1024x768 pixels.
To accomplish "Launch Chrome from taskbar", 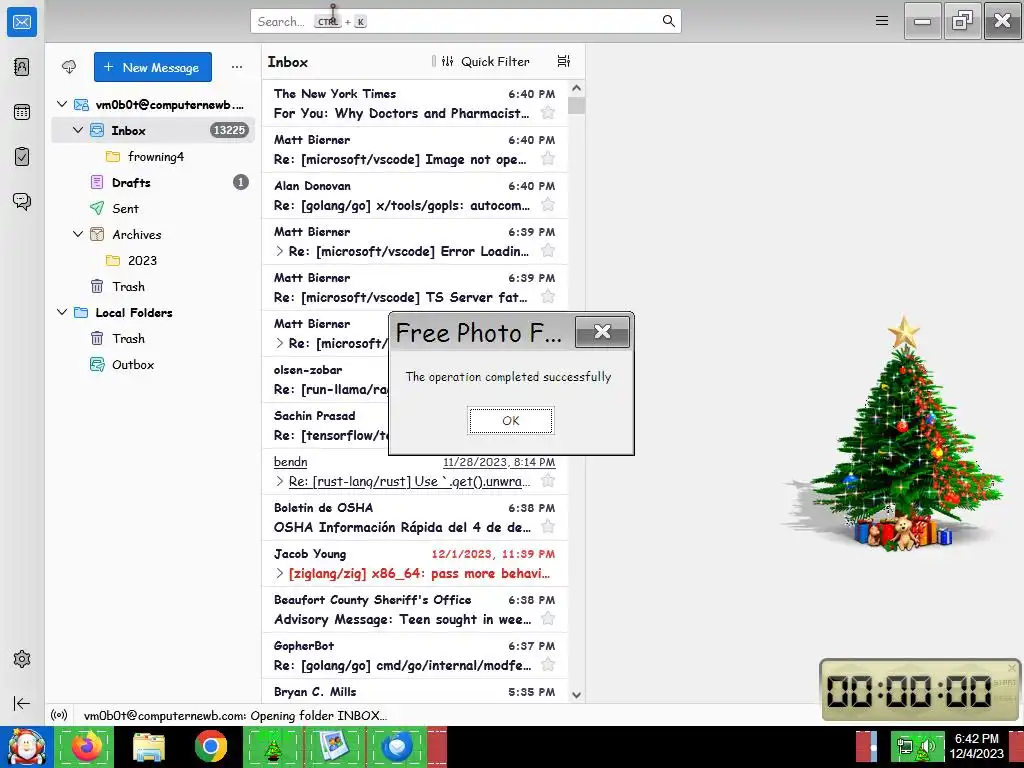I will click(x=211, y=746).
